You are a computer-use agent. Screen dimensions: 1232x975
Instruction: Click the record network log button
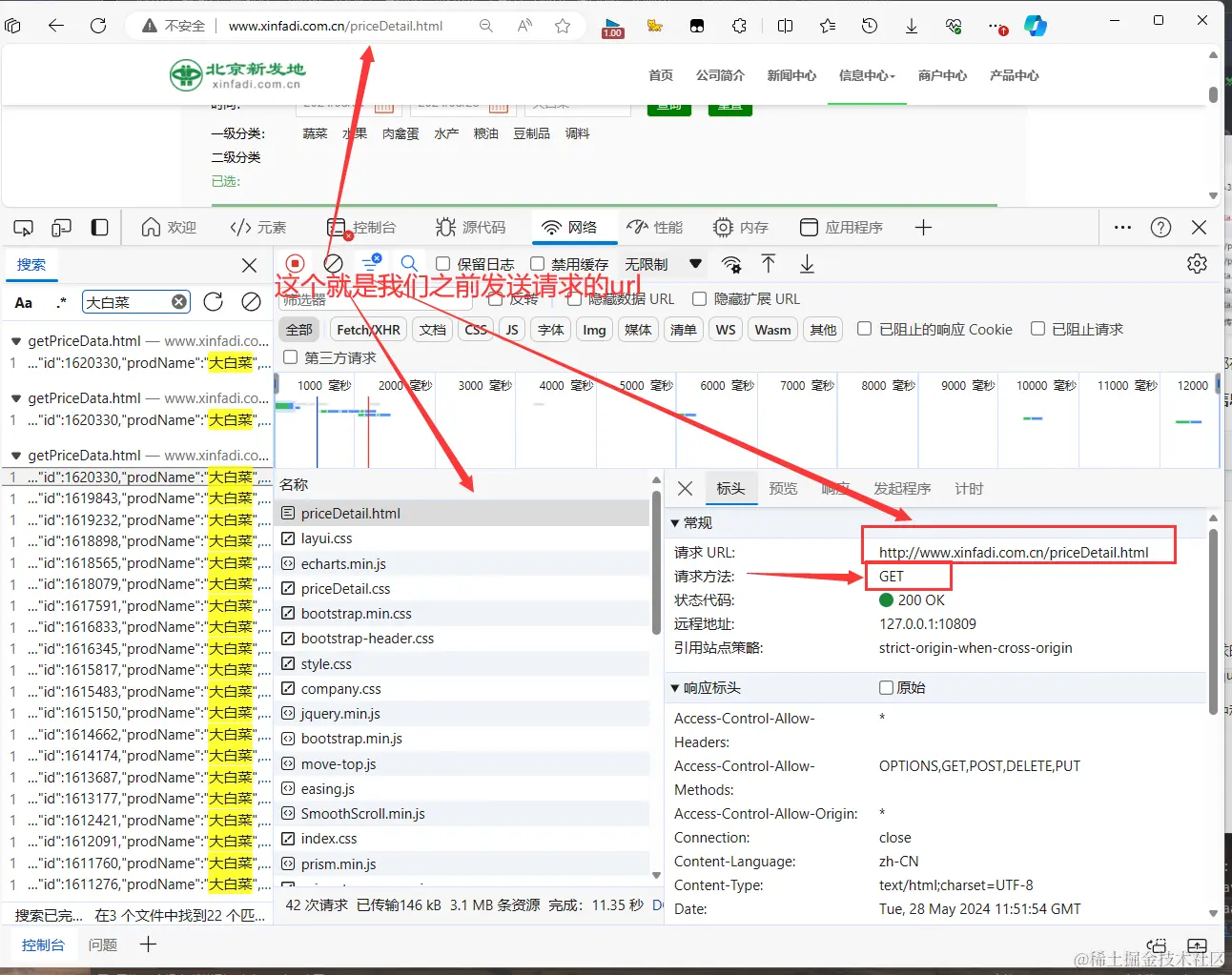click(x=295, y=263)
